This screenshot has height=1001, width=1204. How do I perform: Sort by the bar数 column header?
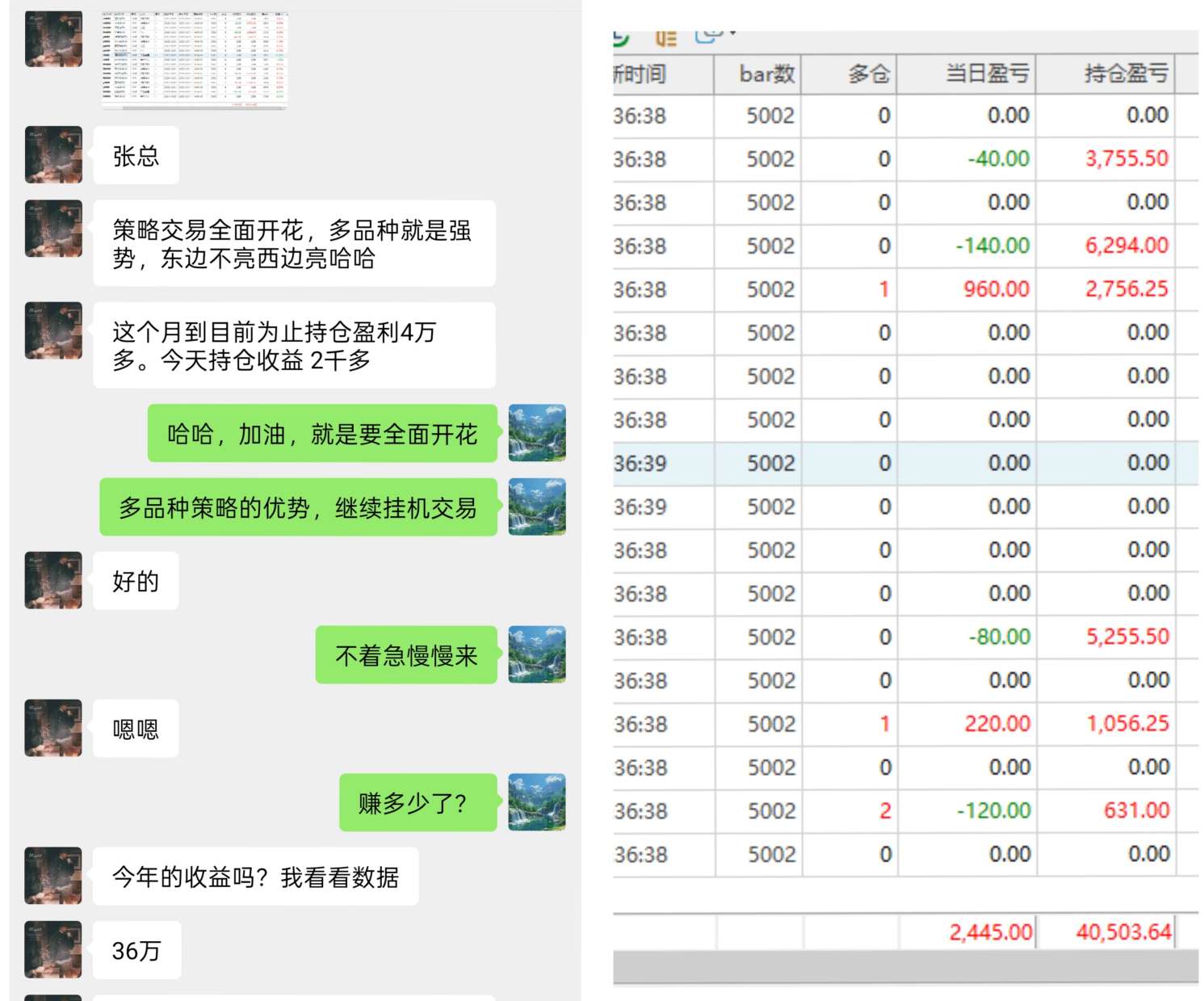point(757,74)
